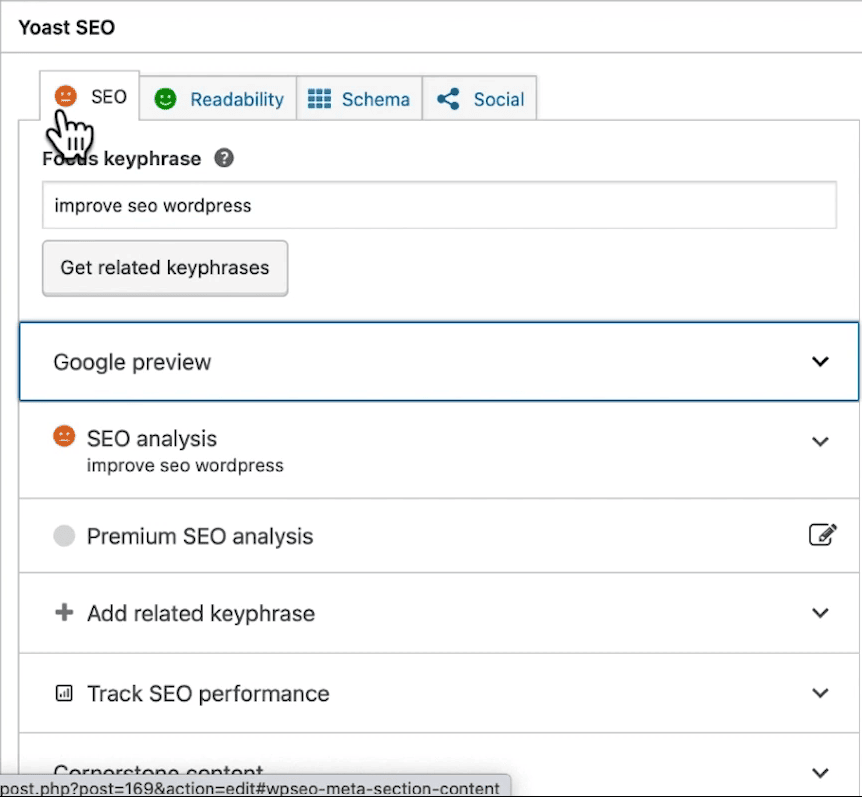Click the Yoast SEO panel title

tap(67, 27)
